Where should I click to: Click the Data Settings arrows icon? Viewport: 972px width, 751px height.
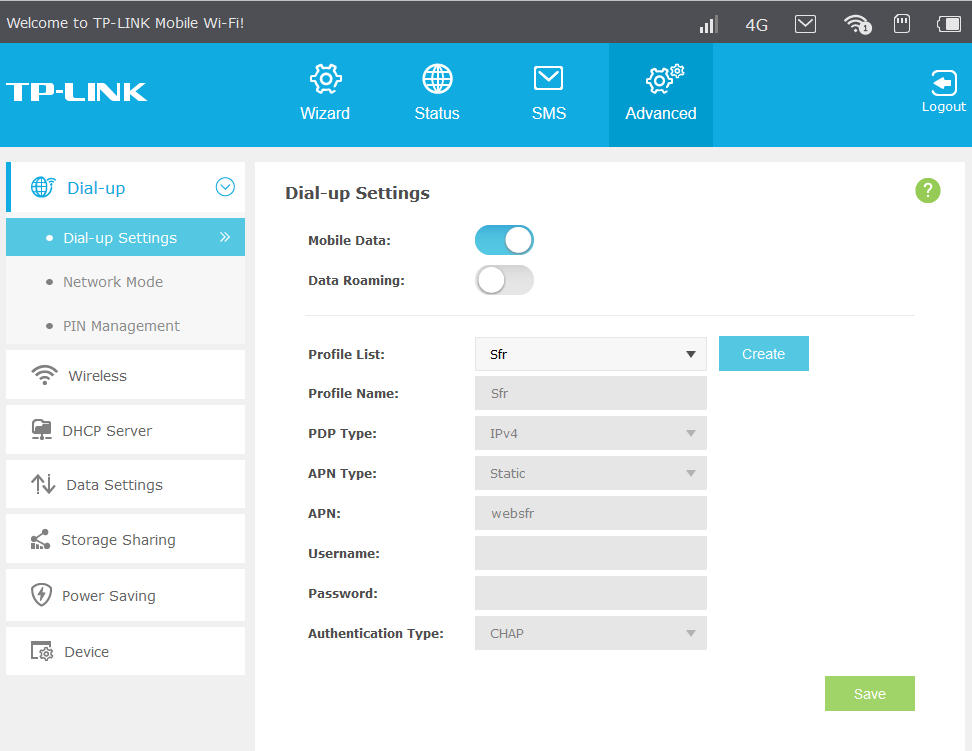tap(43, 484)
